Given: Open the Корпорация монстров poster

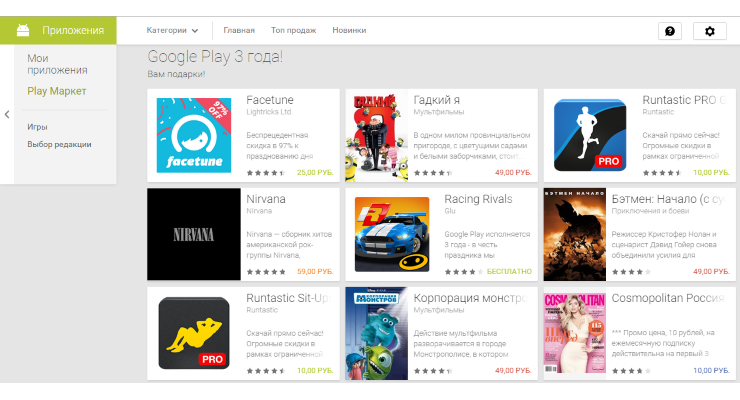Looking at the screenshot, I should 377,333.
